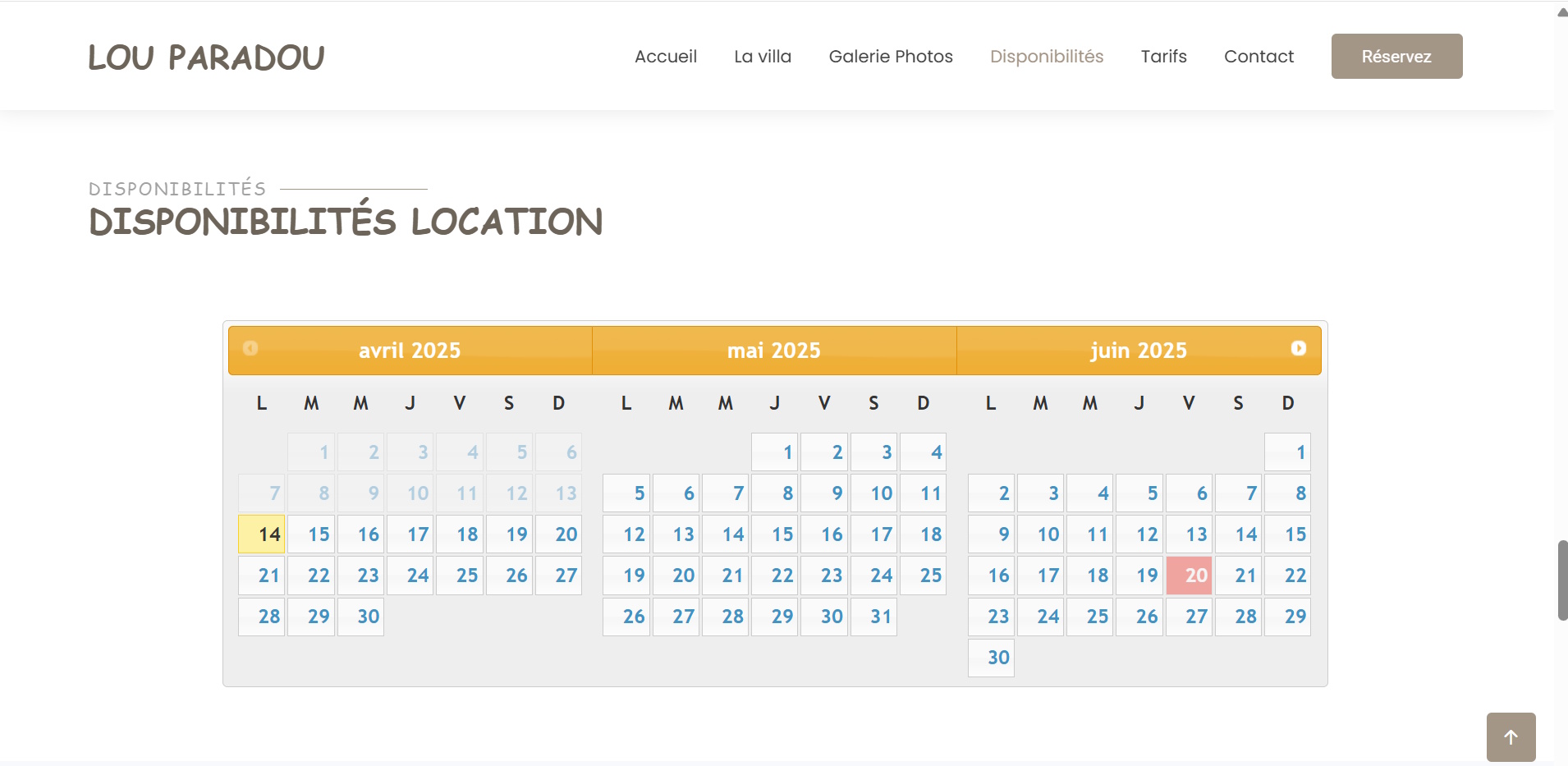Viewport: 1568px width, 766px height.
Task: Select Disponibilités in the navigation bar
Action: point(1046,57)
